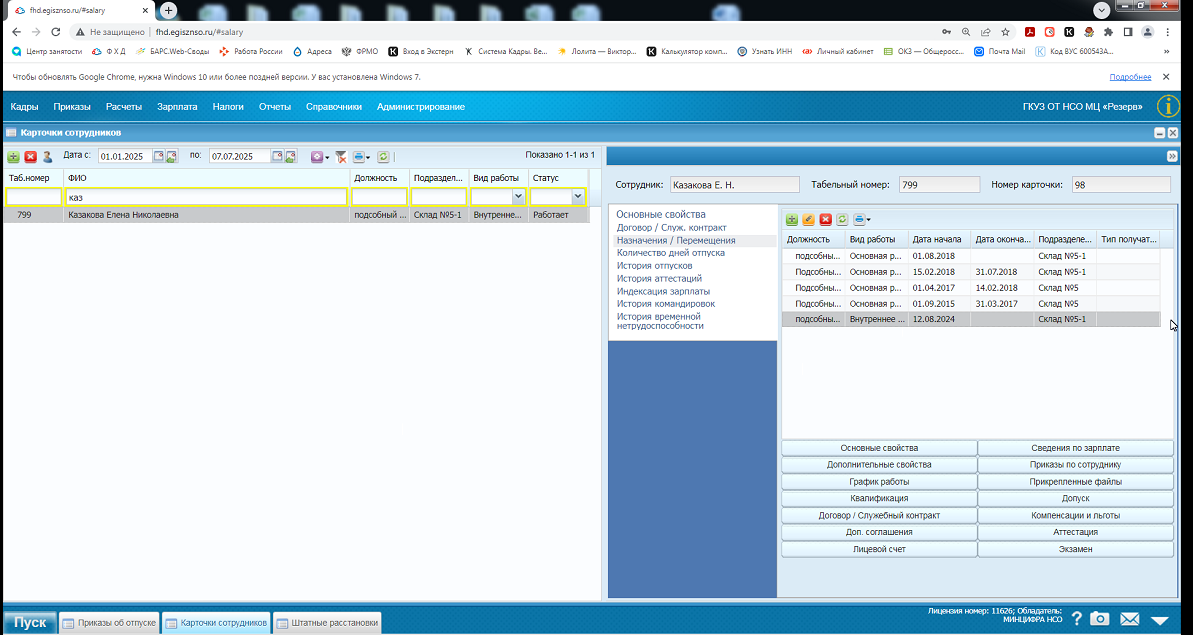Select 'История отпусков' in the side list
Image resolution: width=1193 pixels, height=635 pixels.
pos(654,265)
